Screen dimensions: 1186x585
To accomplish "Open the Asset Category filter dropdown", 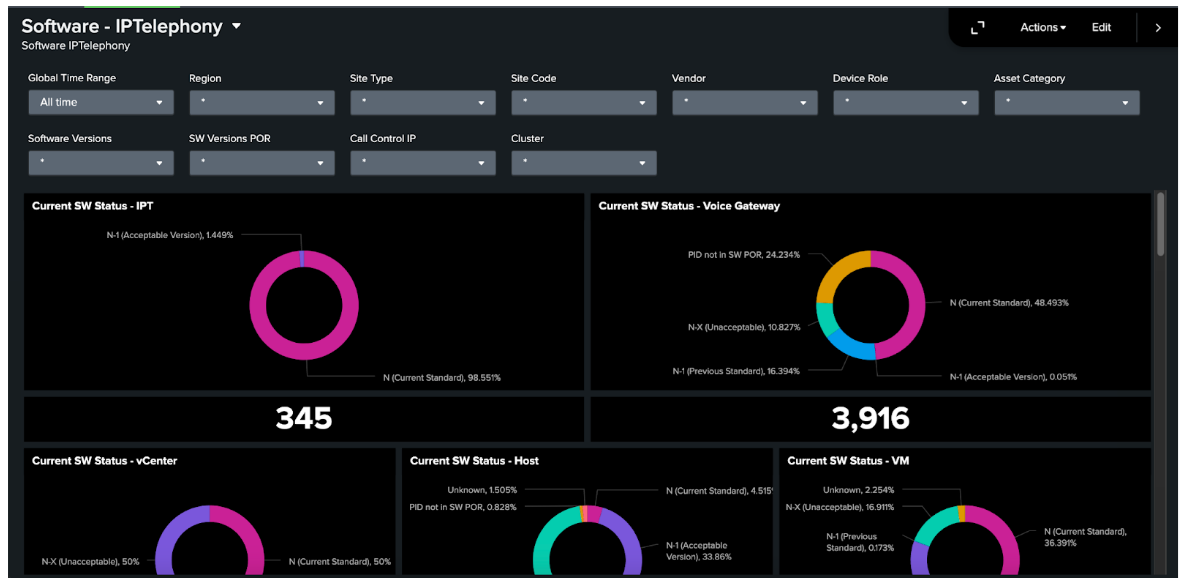I will 1066,102.
